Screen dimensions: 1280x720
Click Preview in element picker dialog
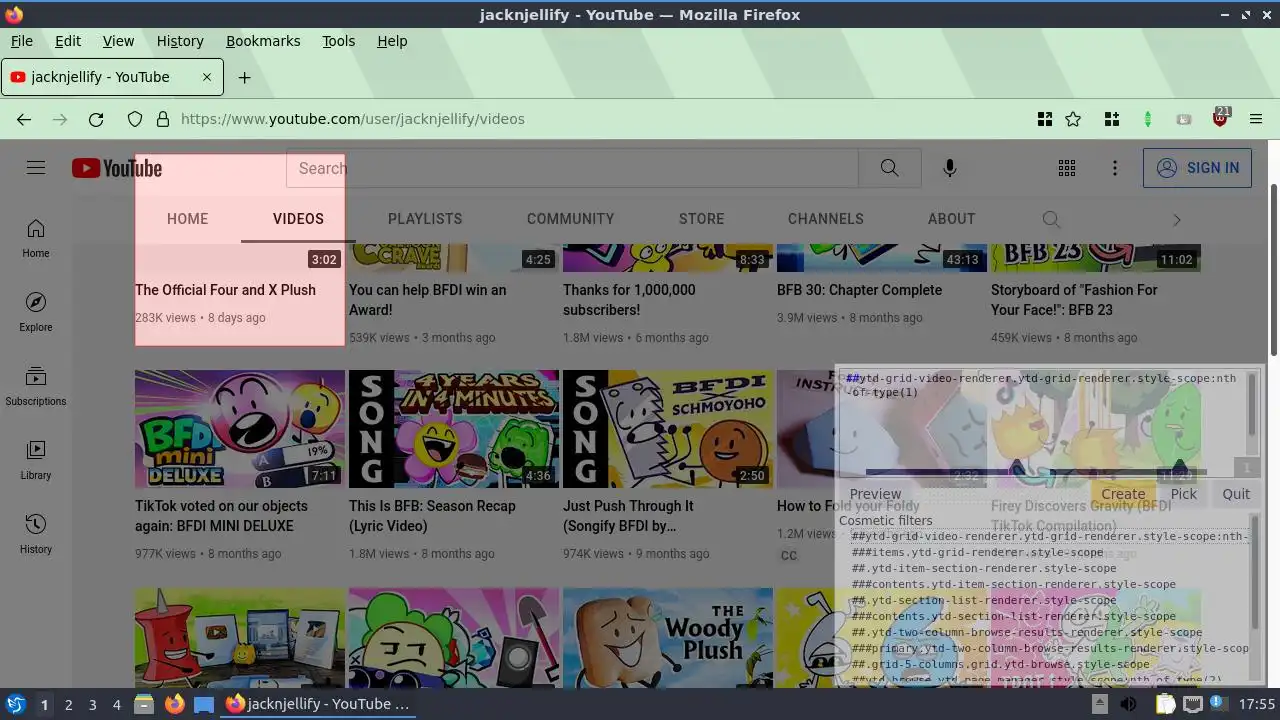pyautogui.click(x=875, y=494)
